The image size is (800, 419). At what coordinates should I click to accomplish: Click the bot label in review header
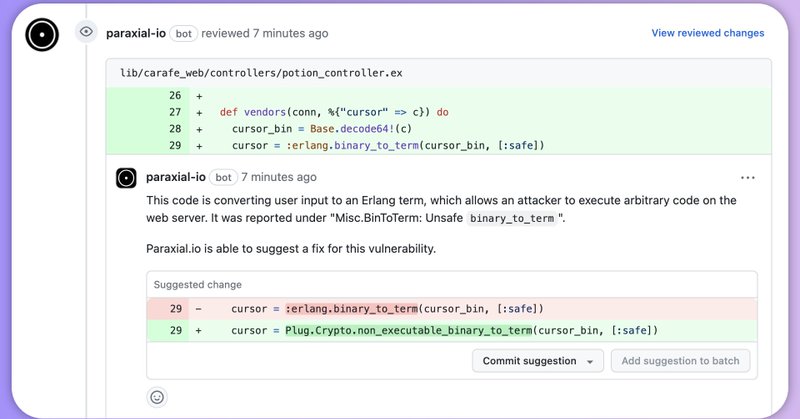184,34
